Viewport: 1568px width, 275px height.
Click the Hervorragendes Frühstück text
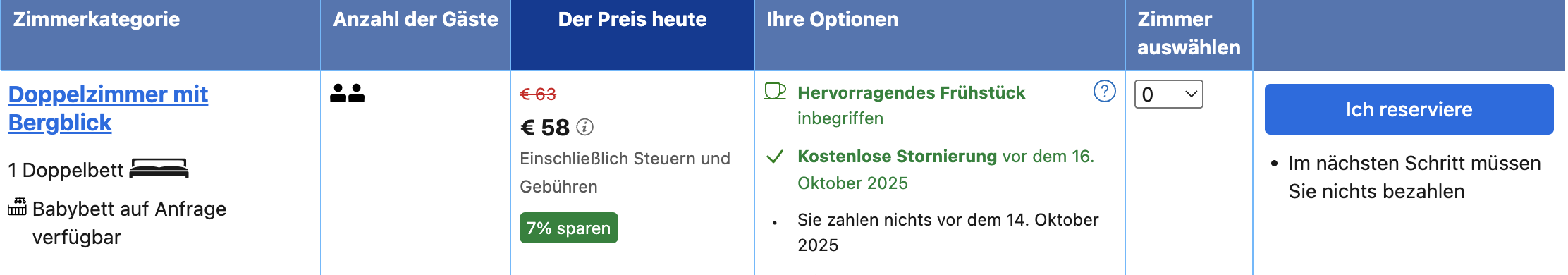(x=911, y=93)
